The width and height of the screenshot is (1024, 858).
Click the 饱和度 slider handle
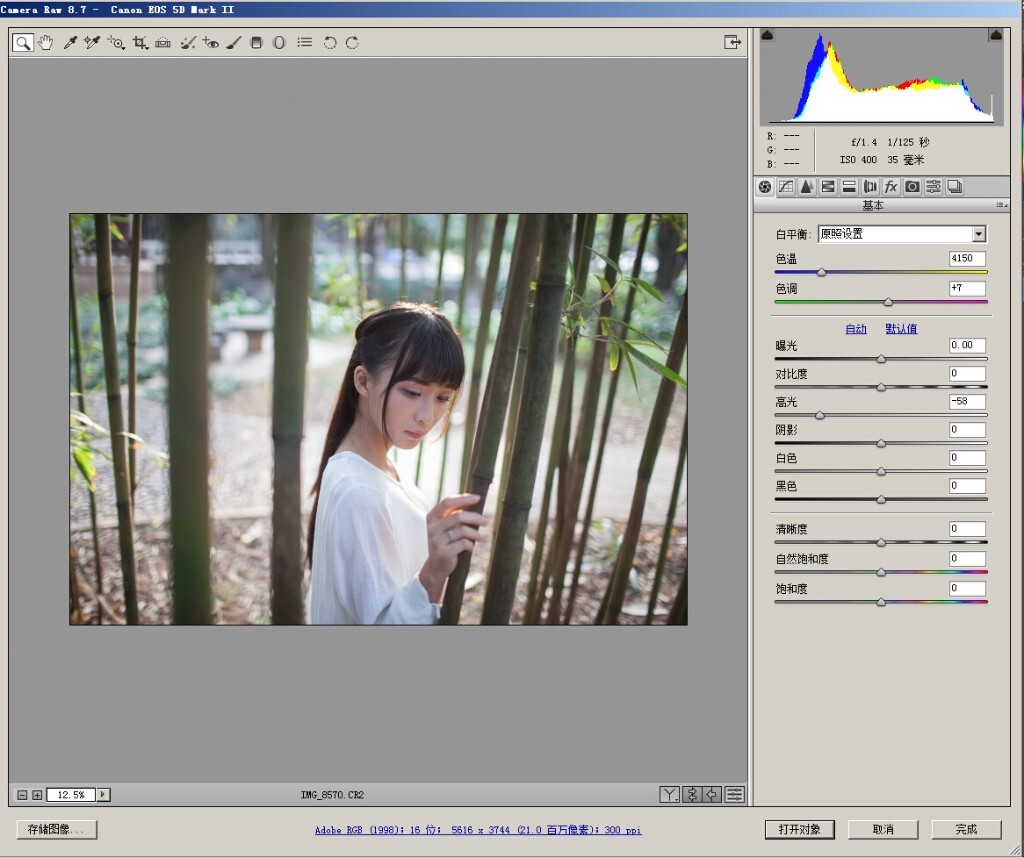[x=881, y=602]
